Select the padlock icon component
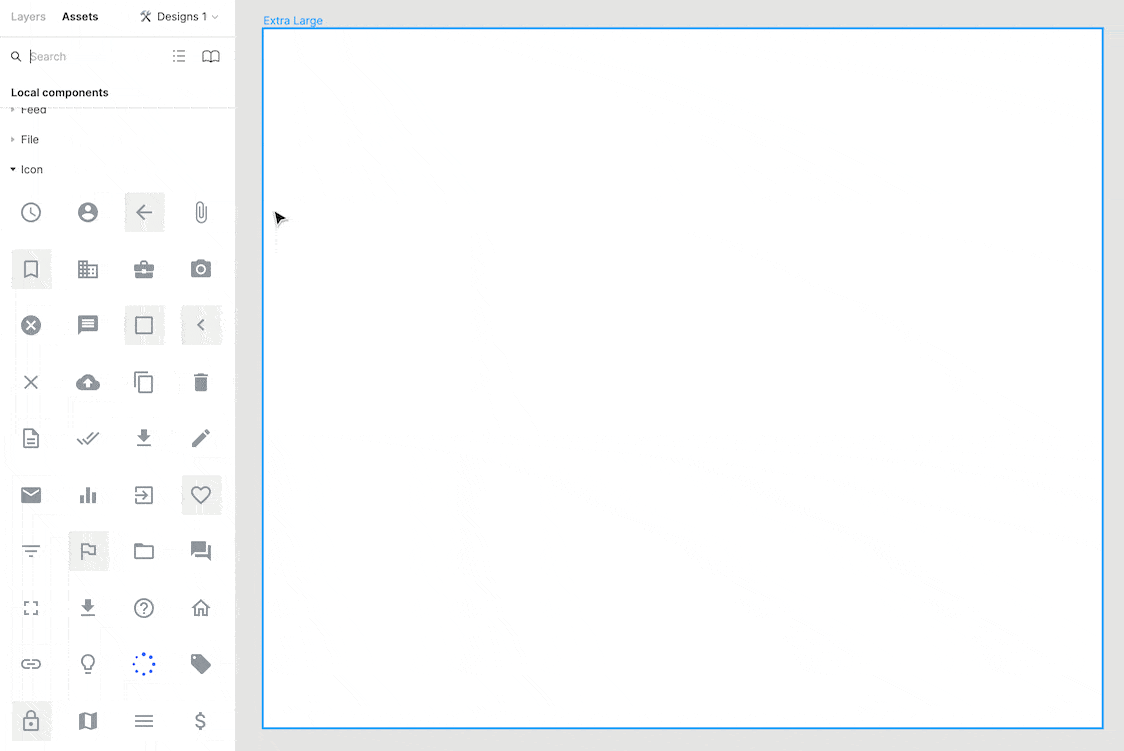This screenshot has width=1124, height=751. click(x=31, y=720)
